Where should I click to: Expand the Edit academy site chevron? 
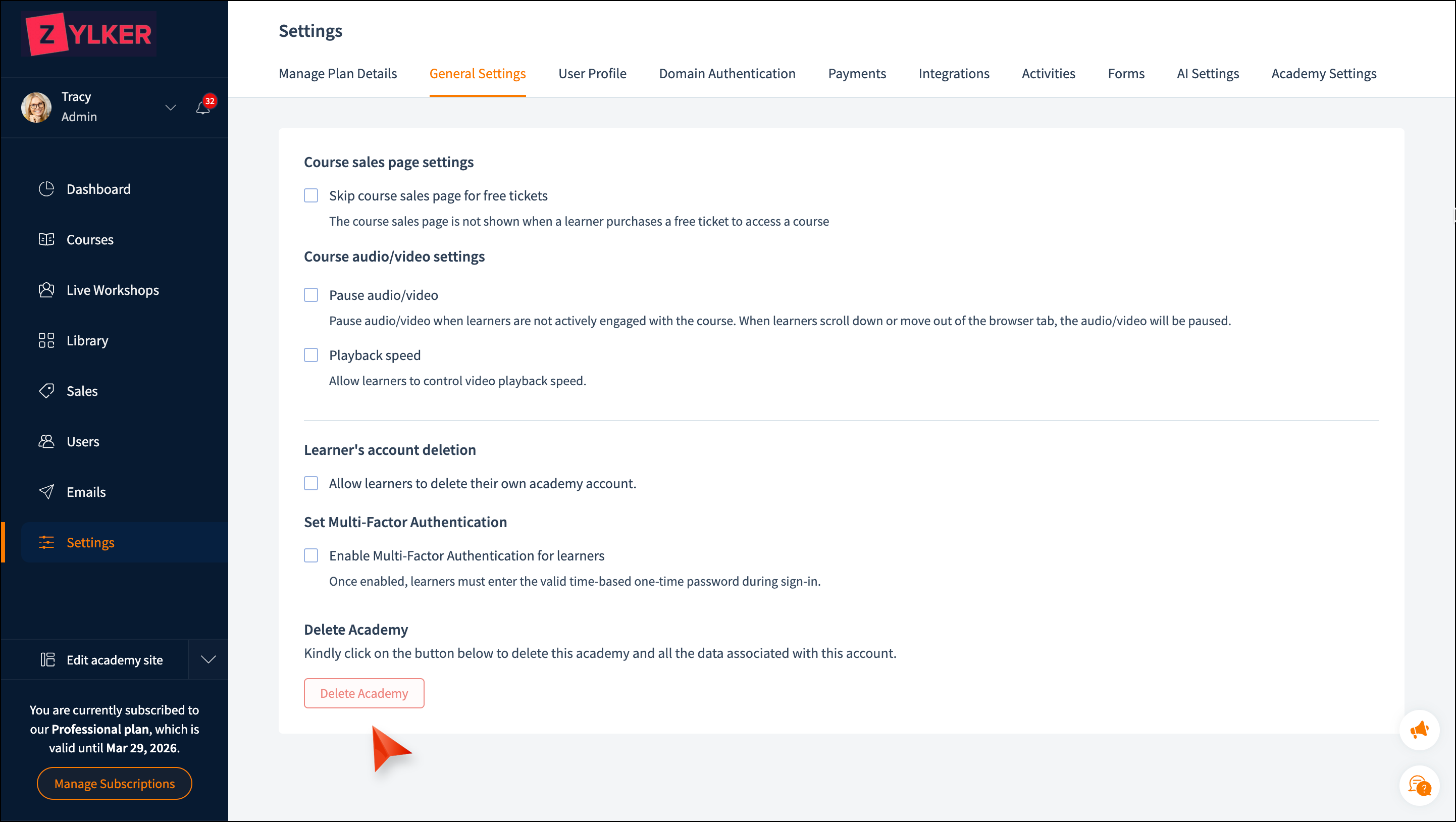click(209, 659)
